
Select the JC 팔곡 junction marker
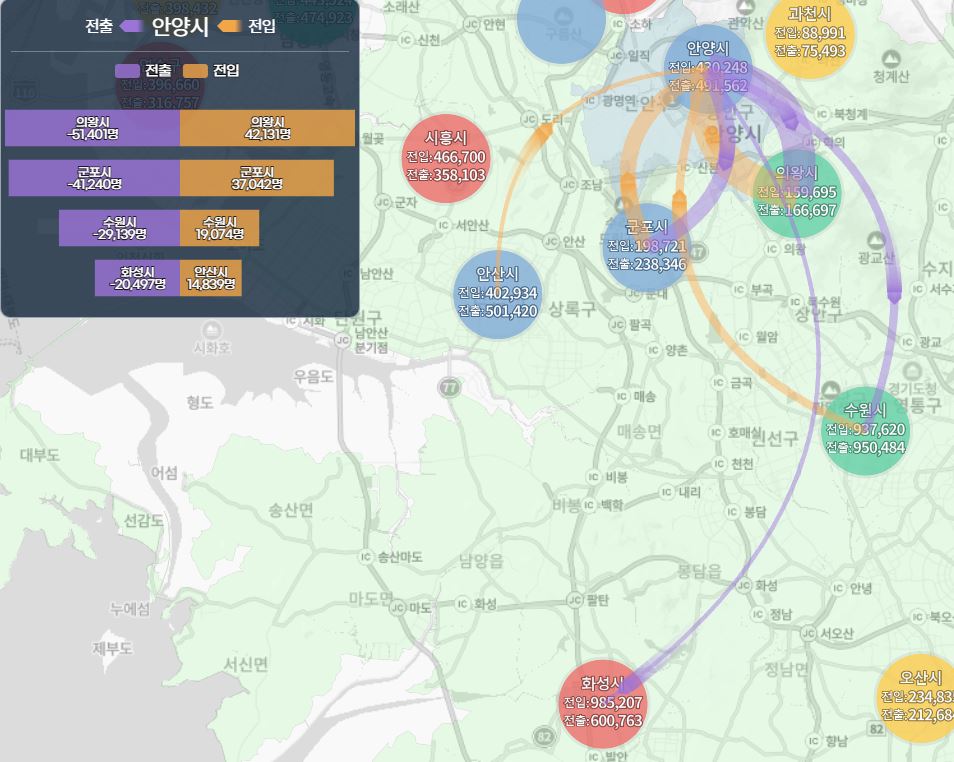click(618, 324)
